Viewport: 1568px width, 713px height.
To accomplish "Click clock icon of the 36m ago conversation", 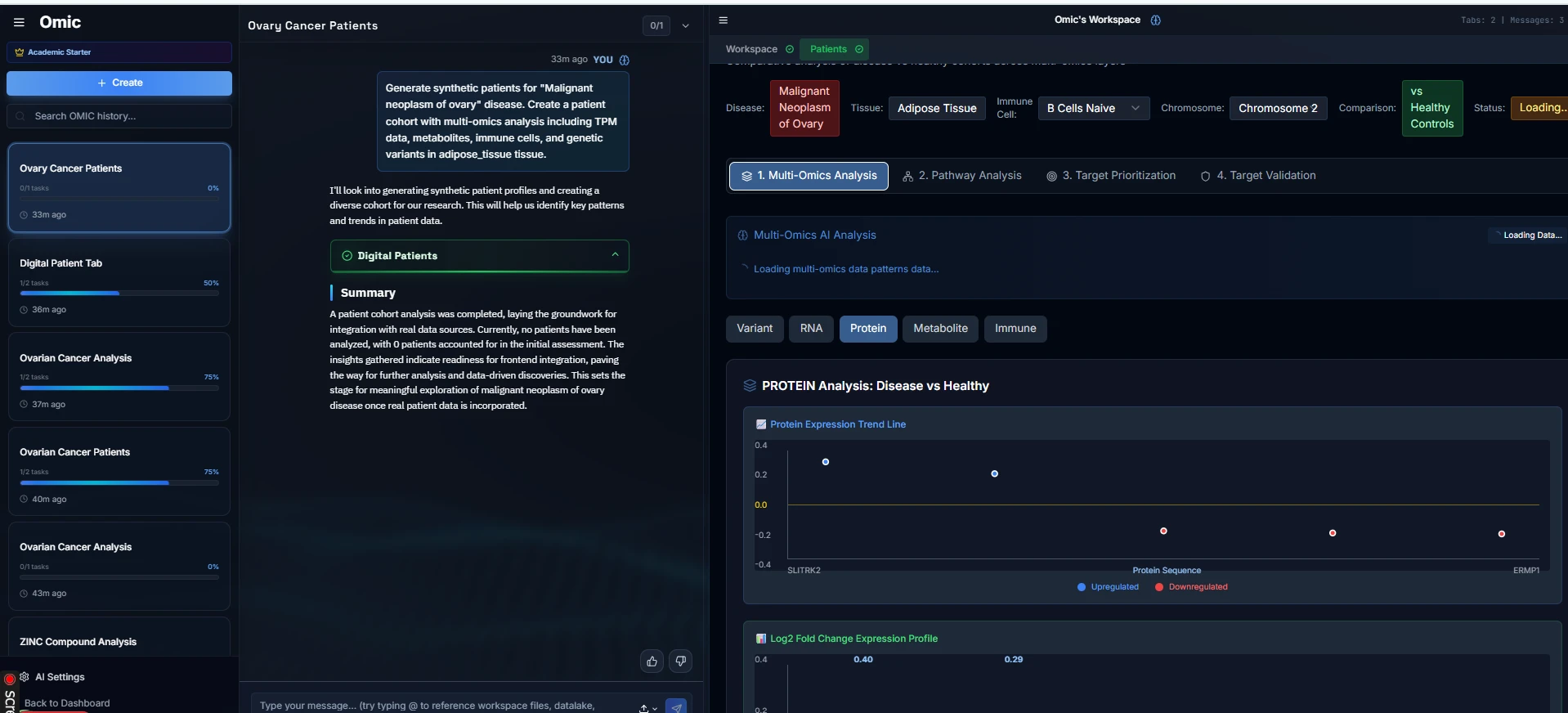I will (x=24, y=310).
